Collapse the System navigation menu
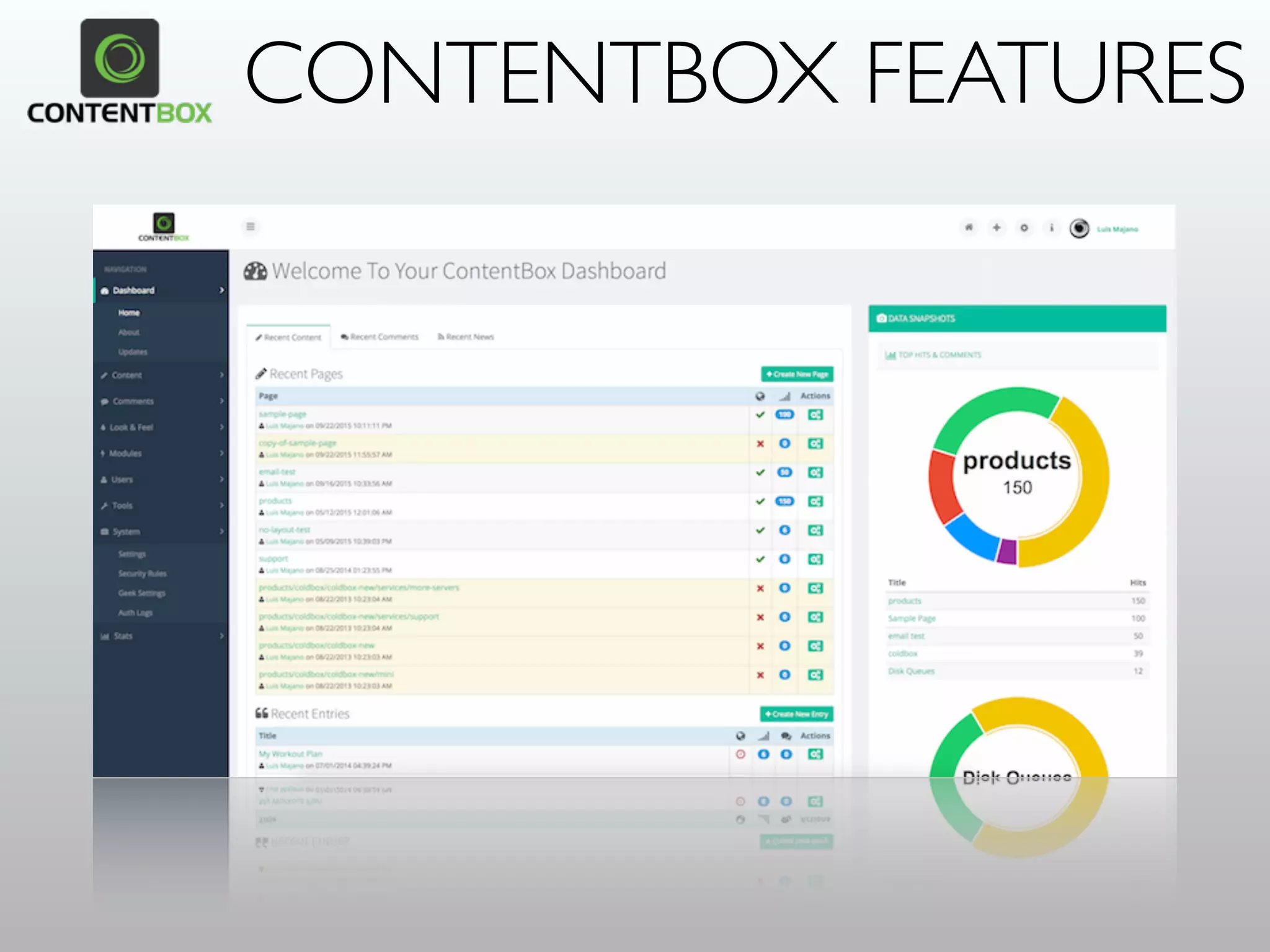 click(161, 531)
